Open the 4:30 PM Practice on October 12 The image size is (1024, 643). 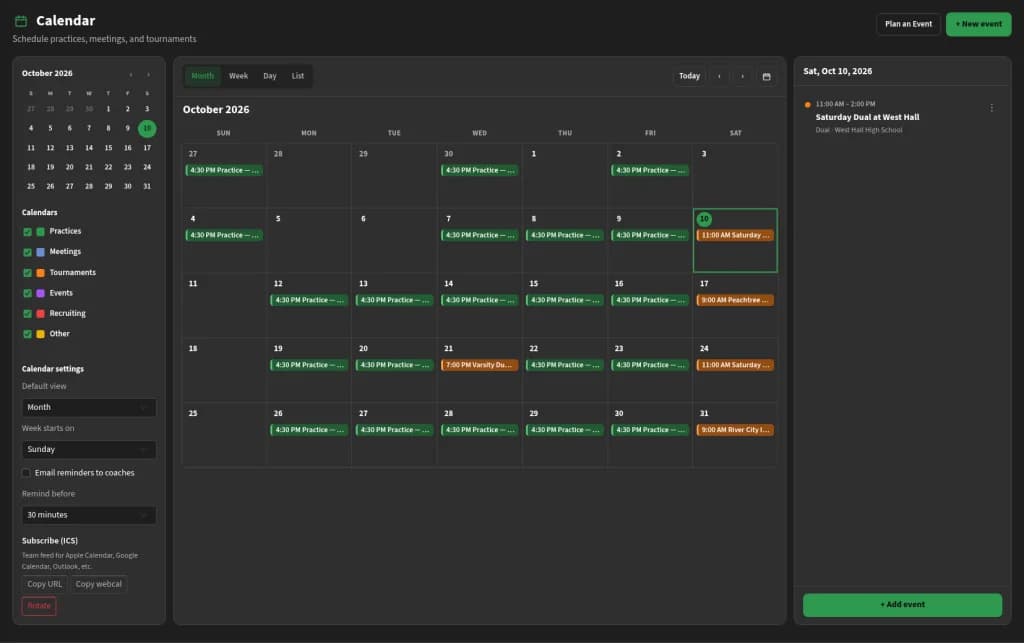(x=309, y=300)
